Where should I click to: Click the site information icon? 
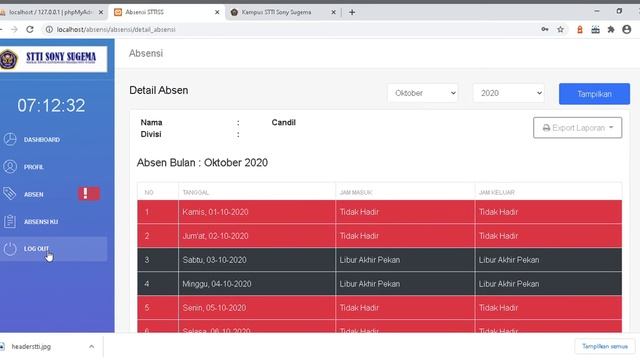[49, 29]
